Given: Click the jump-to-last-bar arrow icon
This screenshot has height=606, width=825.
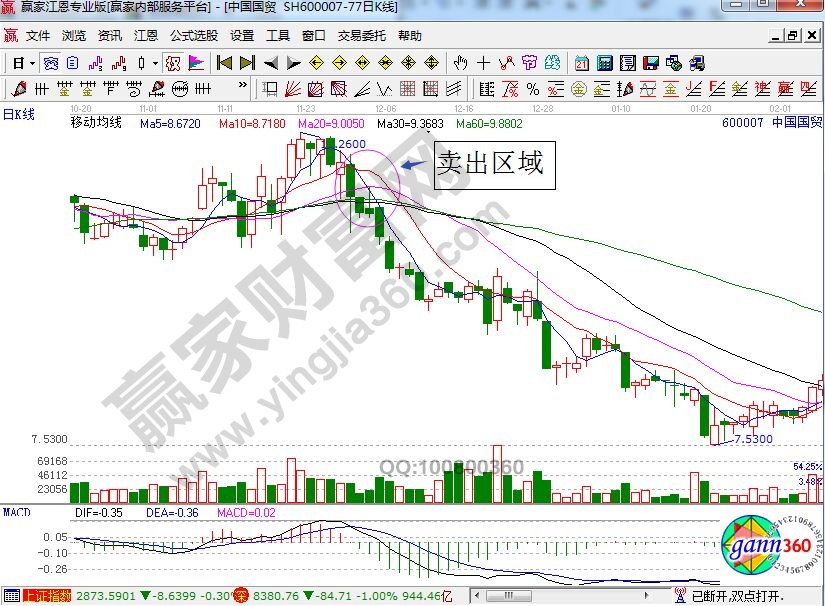Looking at the screenshot, I should click(246, 63).
